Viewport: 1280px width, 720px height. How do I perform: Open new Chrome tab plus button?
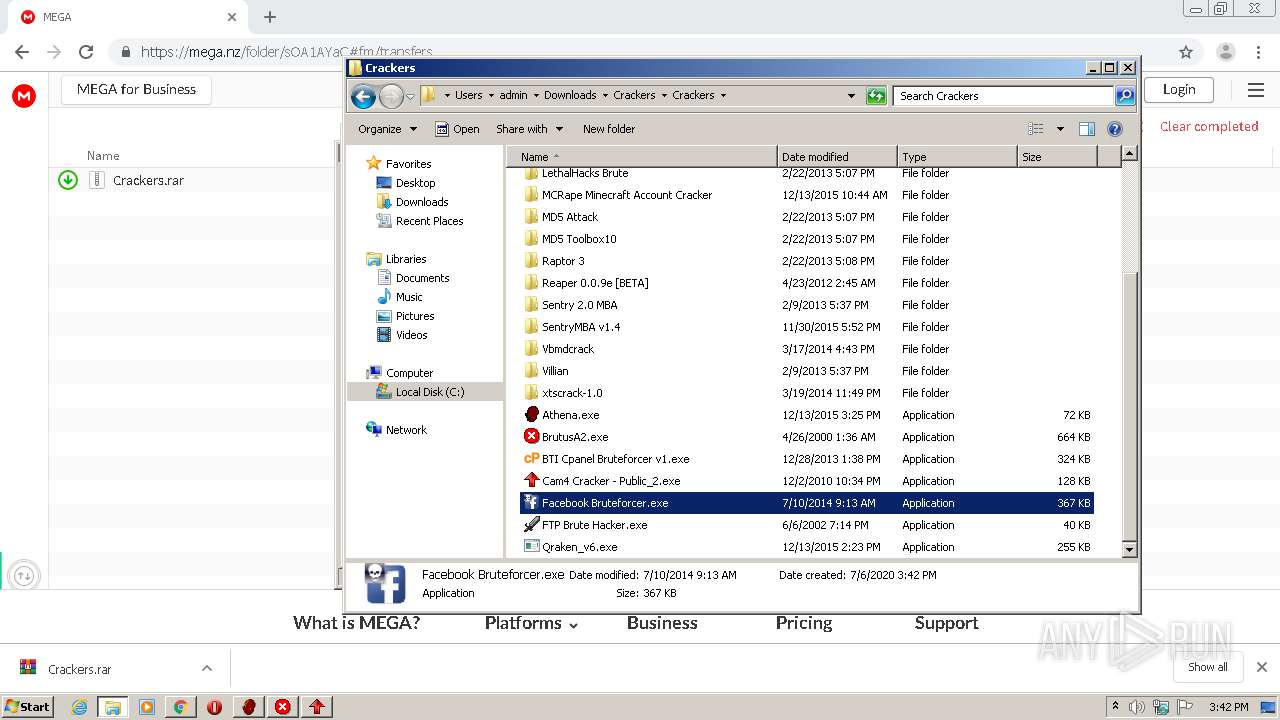tap(270, 17)
